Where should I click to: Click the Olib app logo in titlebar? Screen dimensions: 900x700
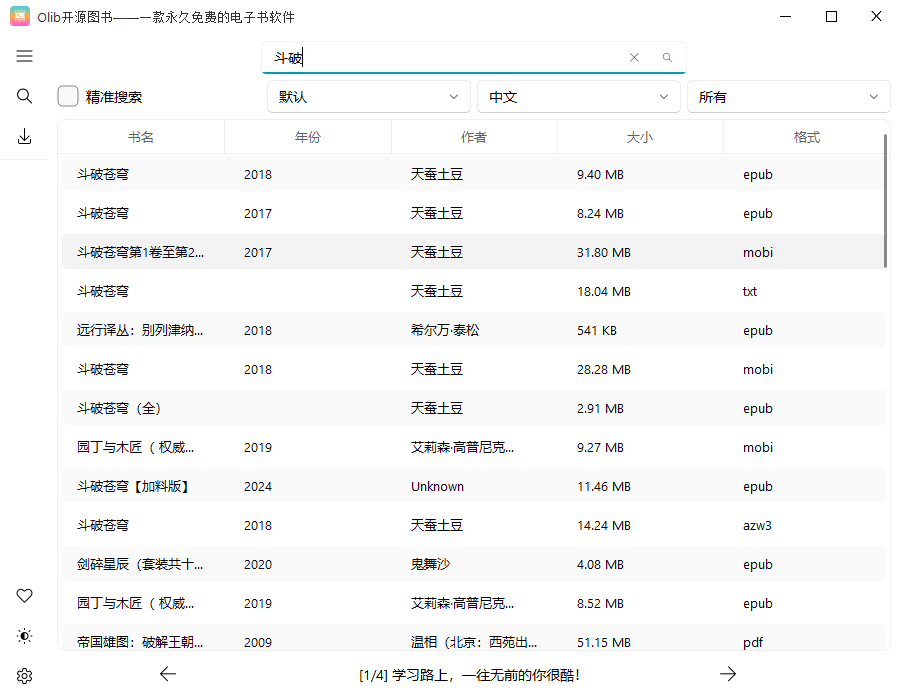(x=19, y=16)
